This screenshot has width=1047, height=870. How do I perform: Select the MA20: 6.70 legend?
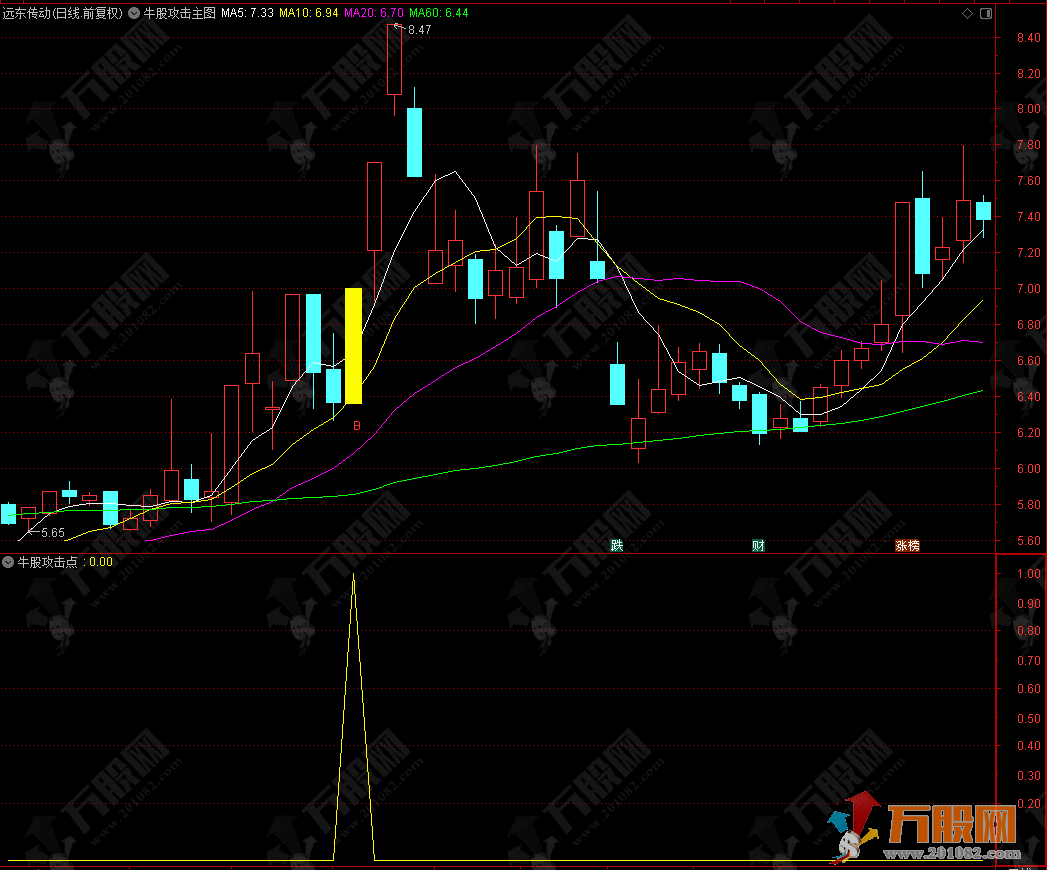(x=373, y=13)
